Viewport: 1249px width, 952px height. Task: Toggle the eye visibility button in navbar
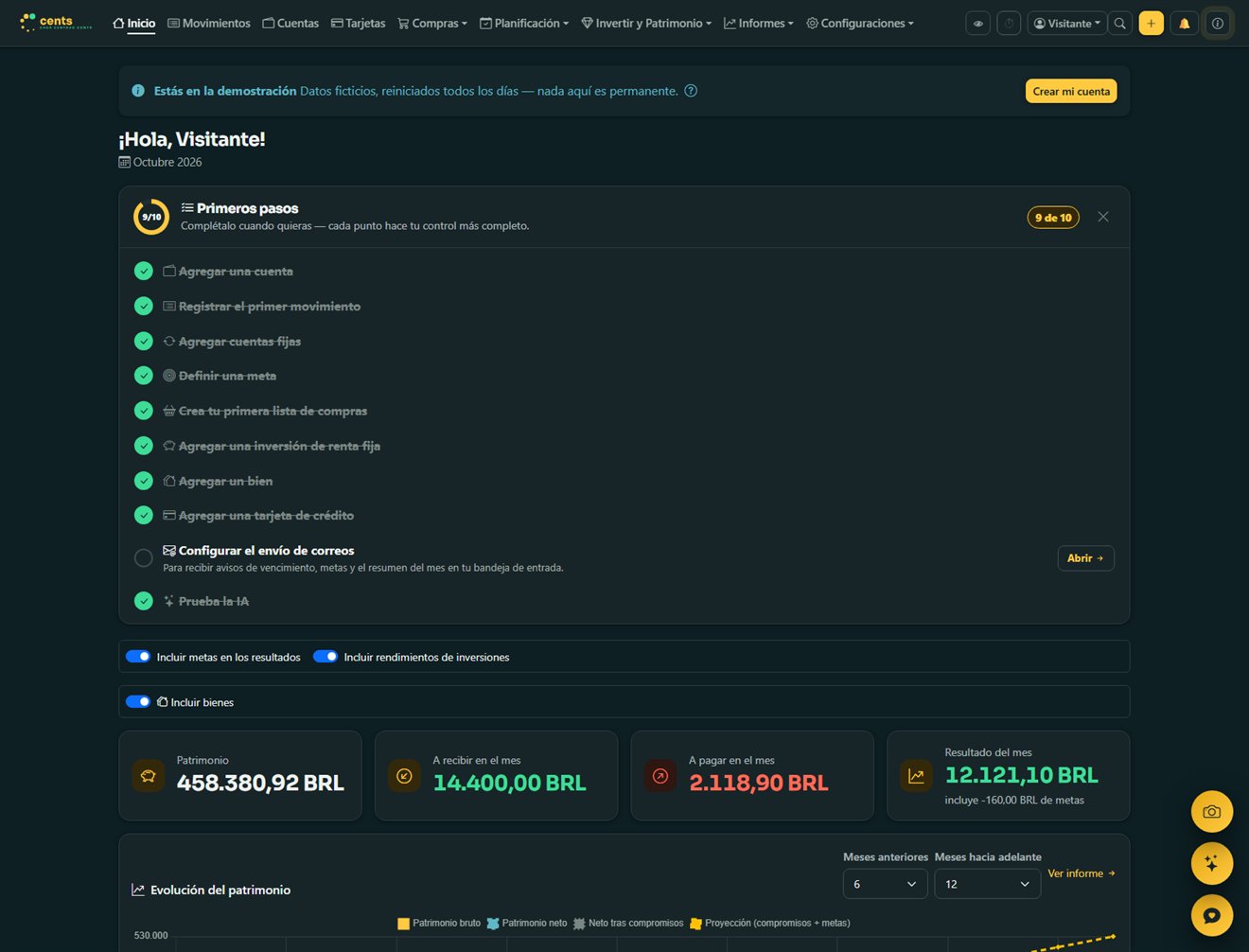[978, 24]
